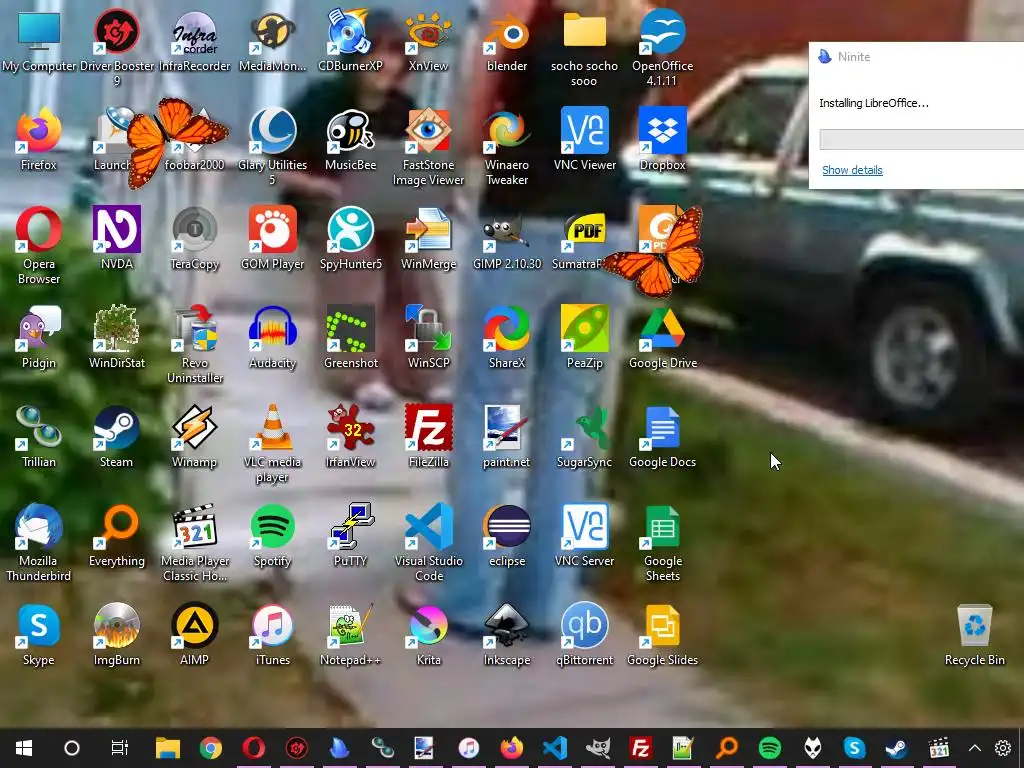Click the Ninite LibreOffice install progress bar
Viewport: 1024px width, 768px height.
(x=921, y=139)
